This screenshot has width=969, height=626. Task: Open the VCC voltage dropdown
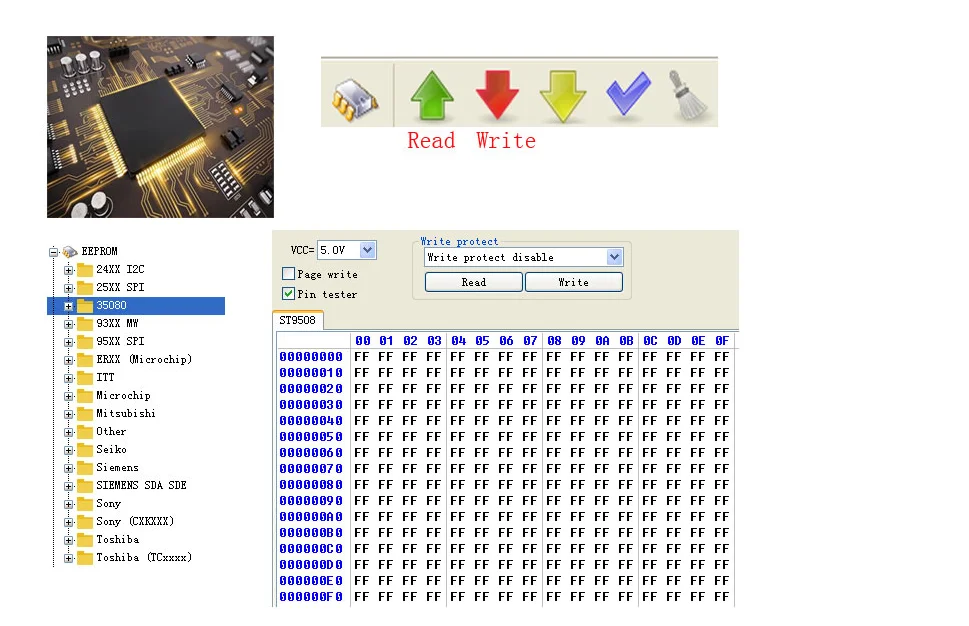coord(368,250)
